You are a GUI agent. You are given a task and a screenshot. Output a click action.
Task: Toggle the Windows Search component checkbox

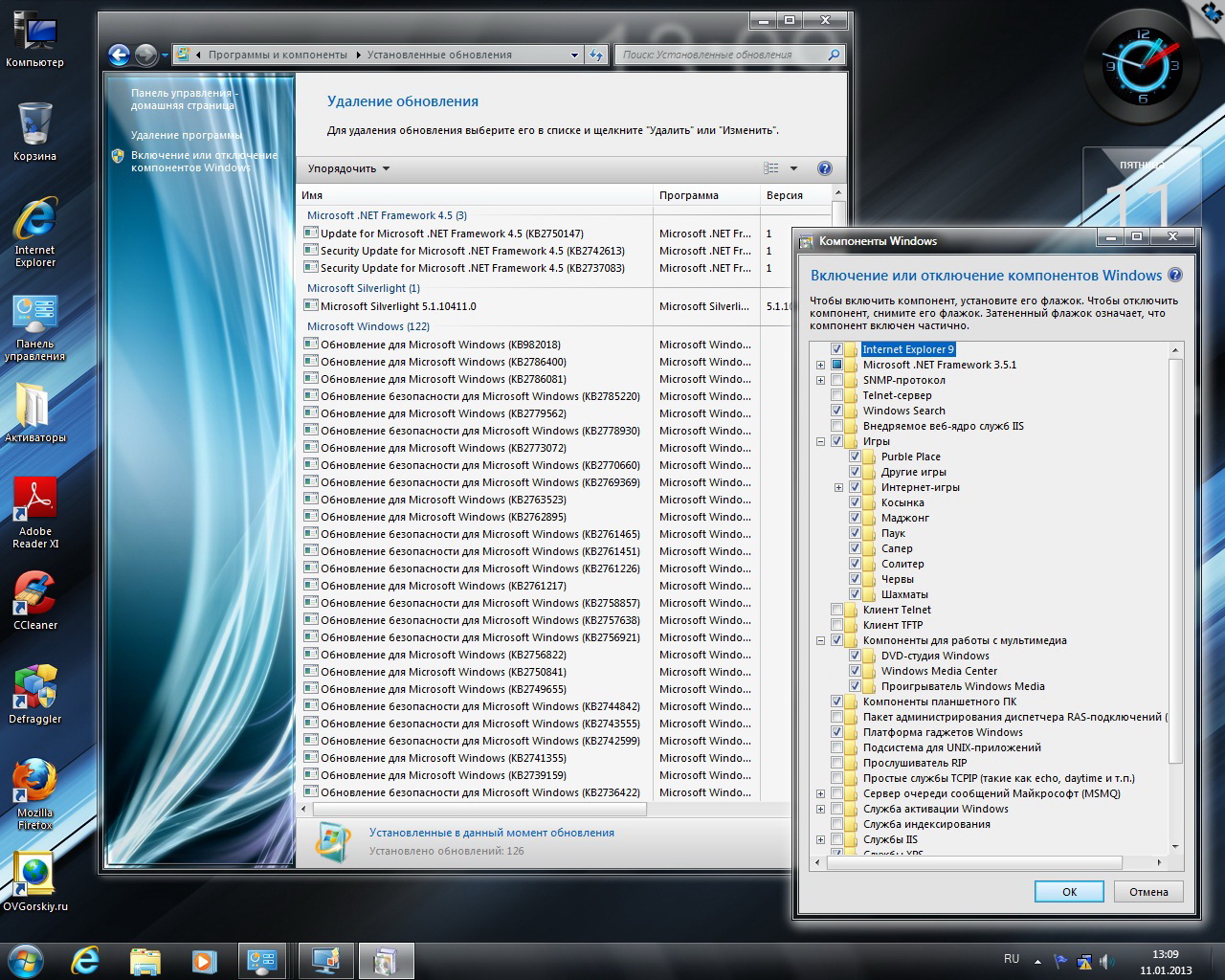click(x=837, y=411)
